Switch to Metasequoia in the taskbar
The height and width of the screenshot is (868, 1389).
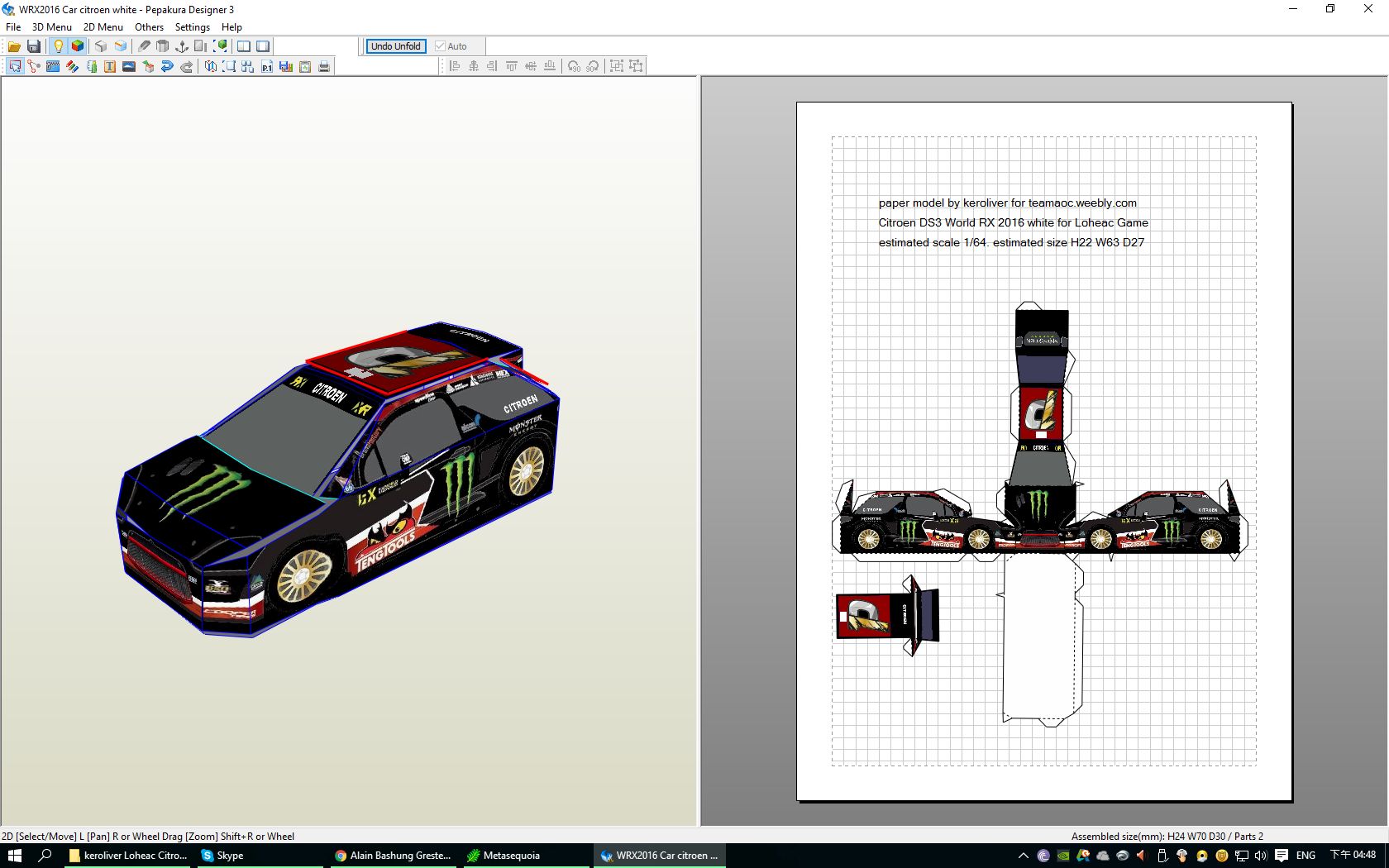[504, 856]
